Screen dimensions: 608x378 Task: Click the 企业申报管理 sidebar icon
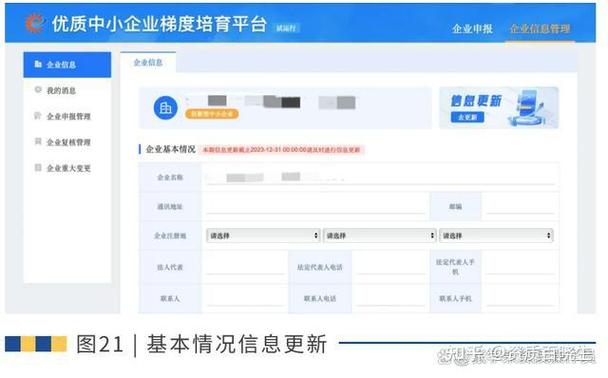(38, 116)
